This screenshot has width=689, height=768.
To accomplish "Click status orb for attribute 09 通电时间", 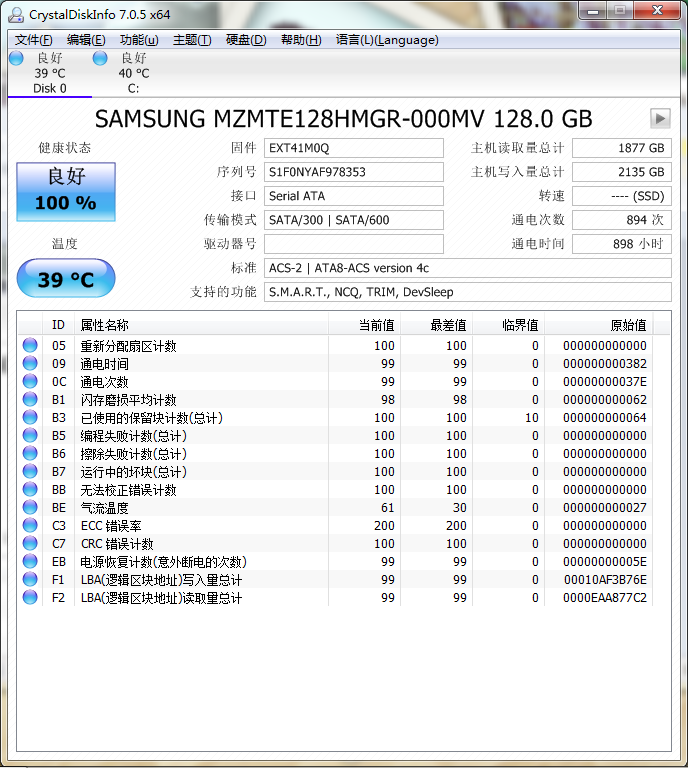I will coord(30,363).
